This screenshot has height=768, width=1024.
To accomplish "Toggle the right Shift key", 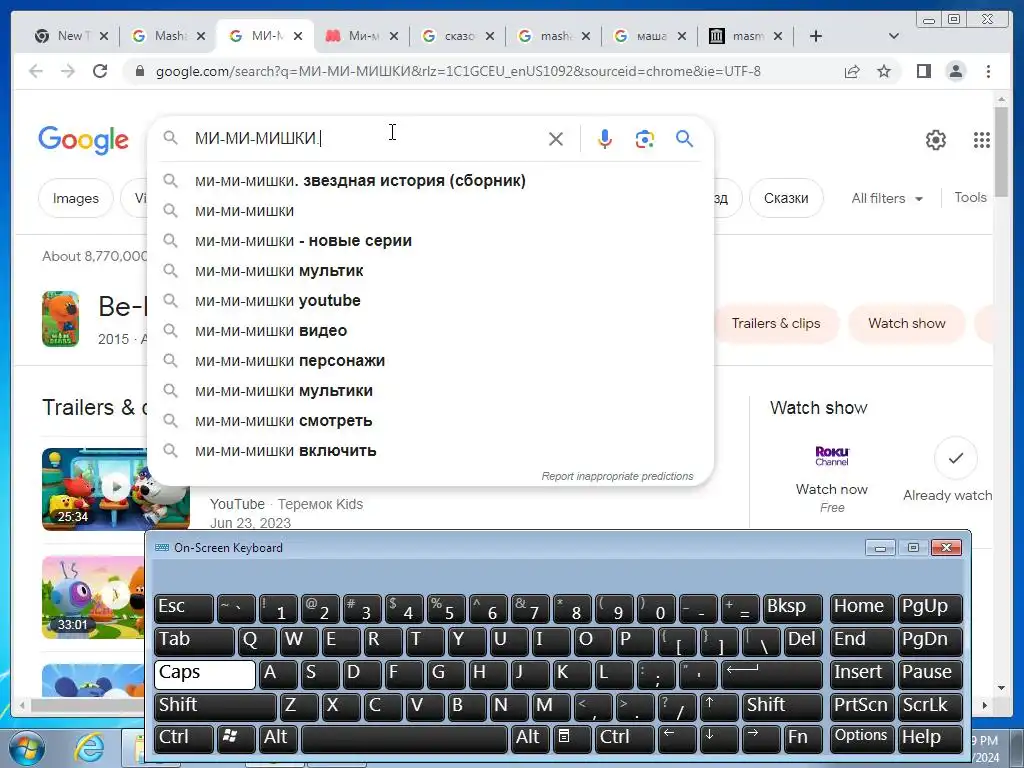I will (782, 706).
